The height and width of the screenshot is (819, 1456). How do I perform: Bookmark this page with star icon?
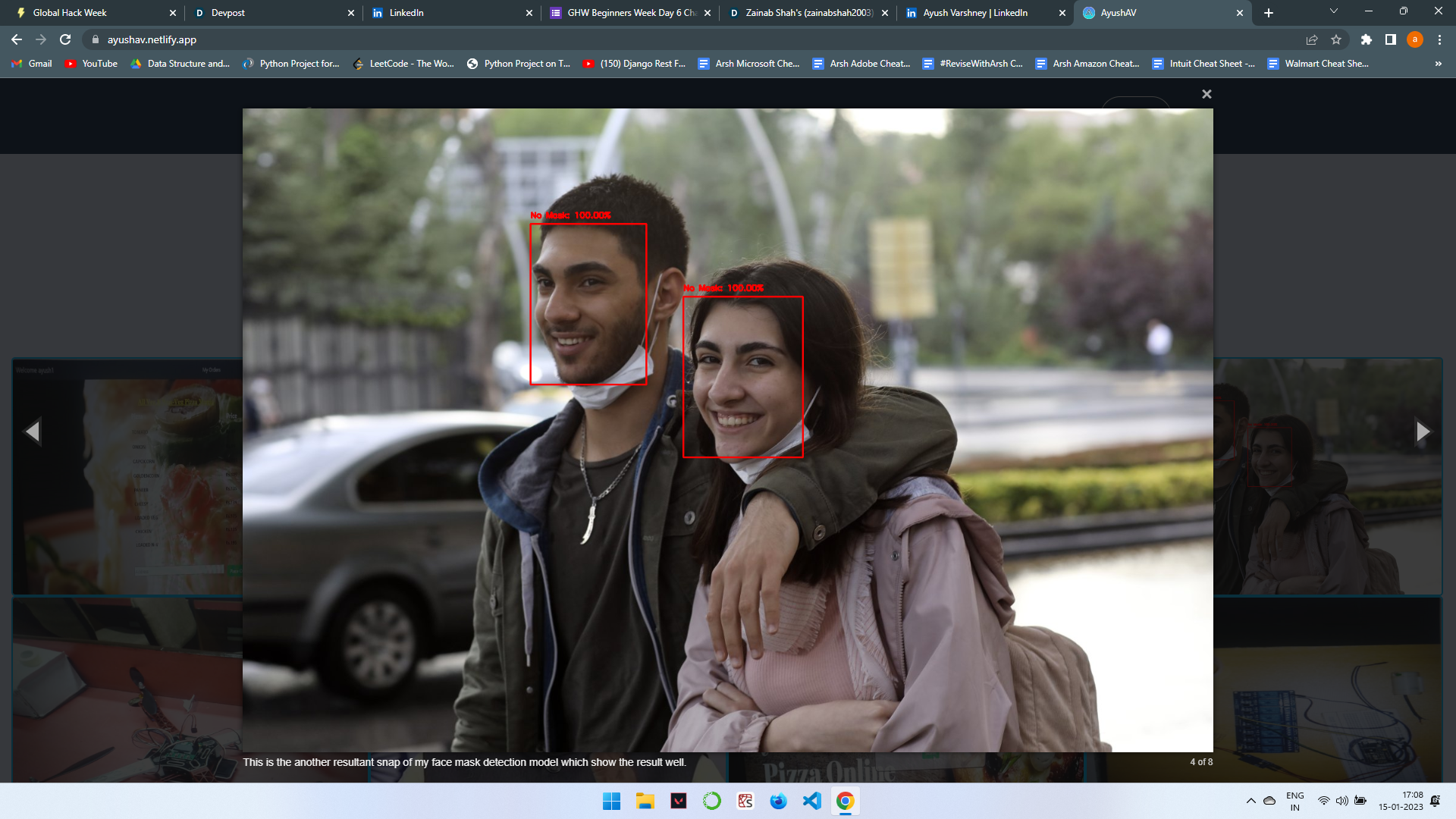pyautogui.click(x=1336, y=39)
